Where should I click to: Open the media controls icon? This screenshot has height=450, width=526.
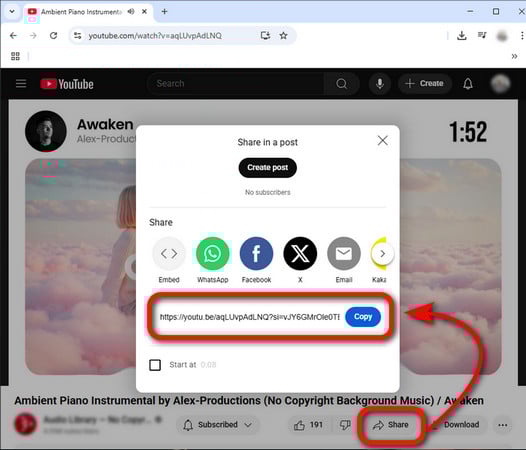tap(482, 36)
